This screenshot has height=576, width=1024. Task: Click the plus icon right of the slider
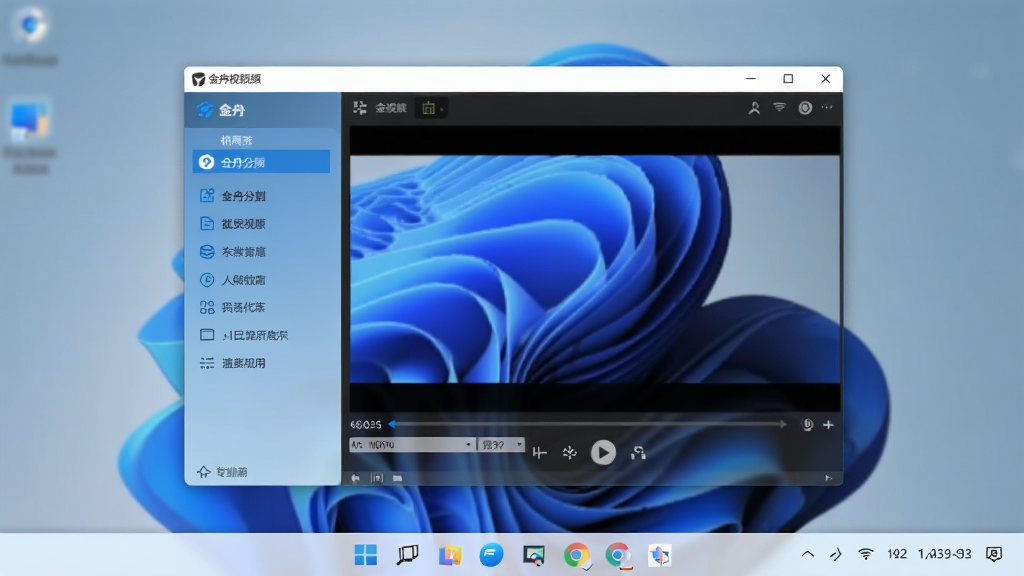click(x=828, y=424)
